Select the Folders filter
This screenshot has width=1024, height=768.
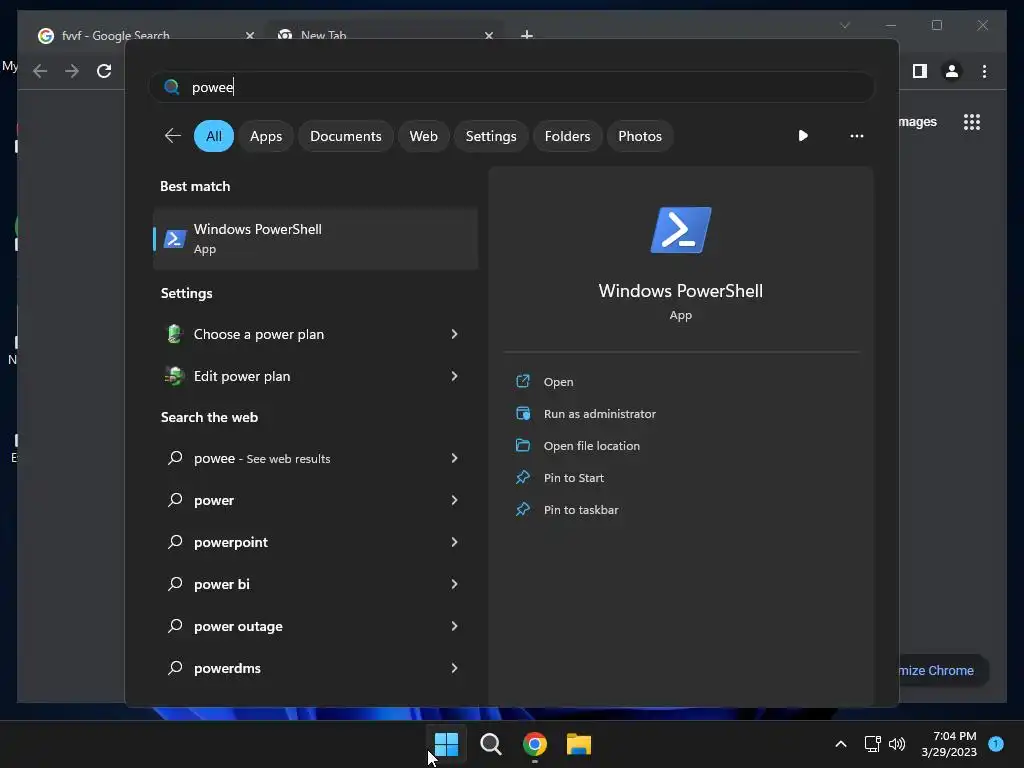pyautogui.click(x=567, y=136)
